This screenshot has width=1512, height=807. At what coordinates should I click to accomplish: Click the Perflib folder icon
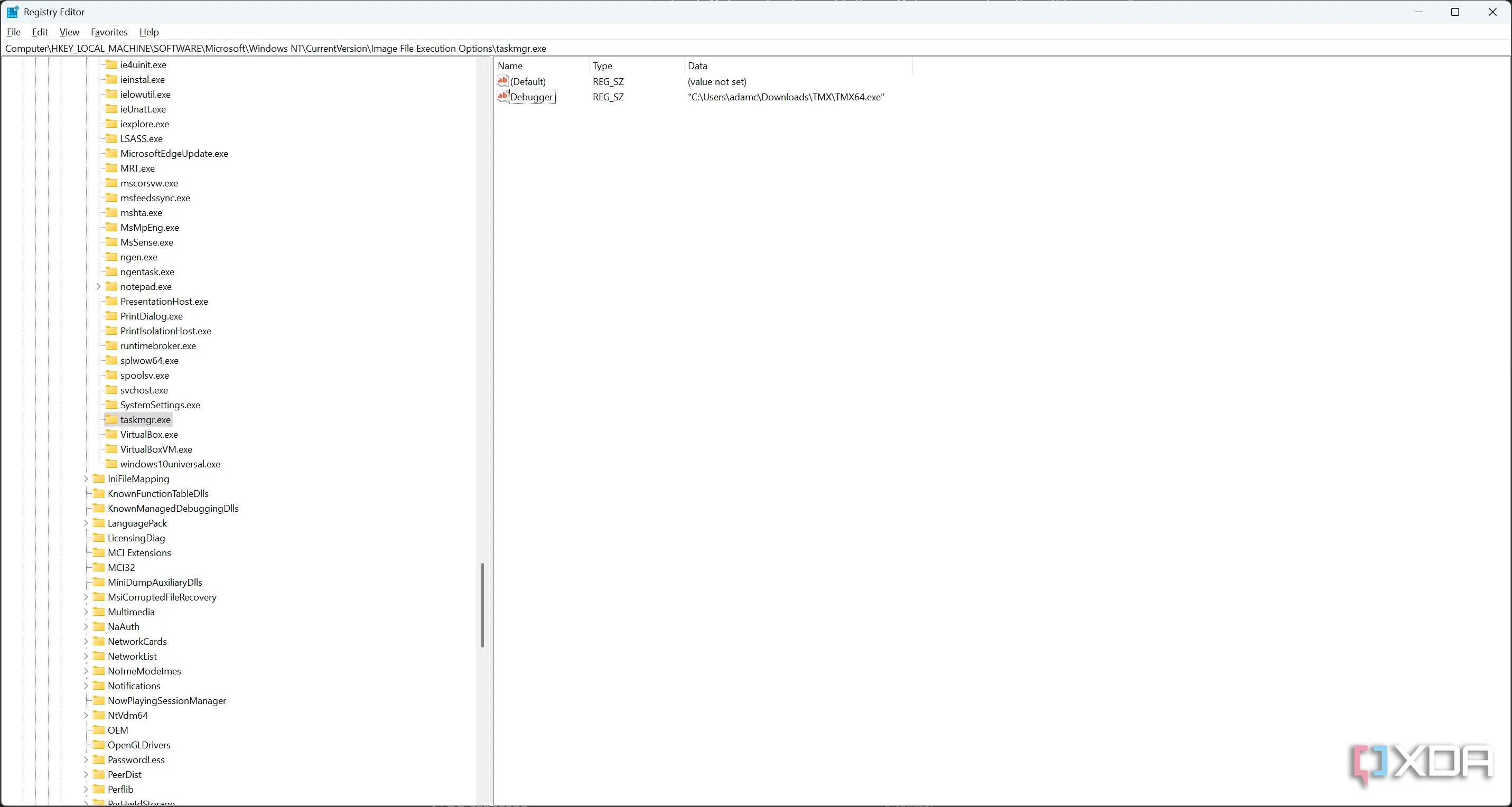(99, 789)
